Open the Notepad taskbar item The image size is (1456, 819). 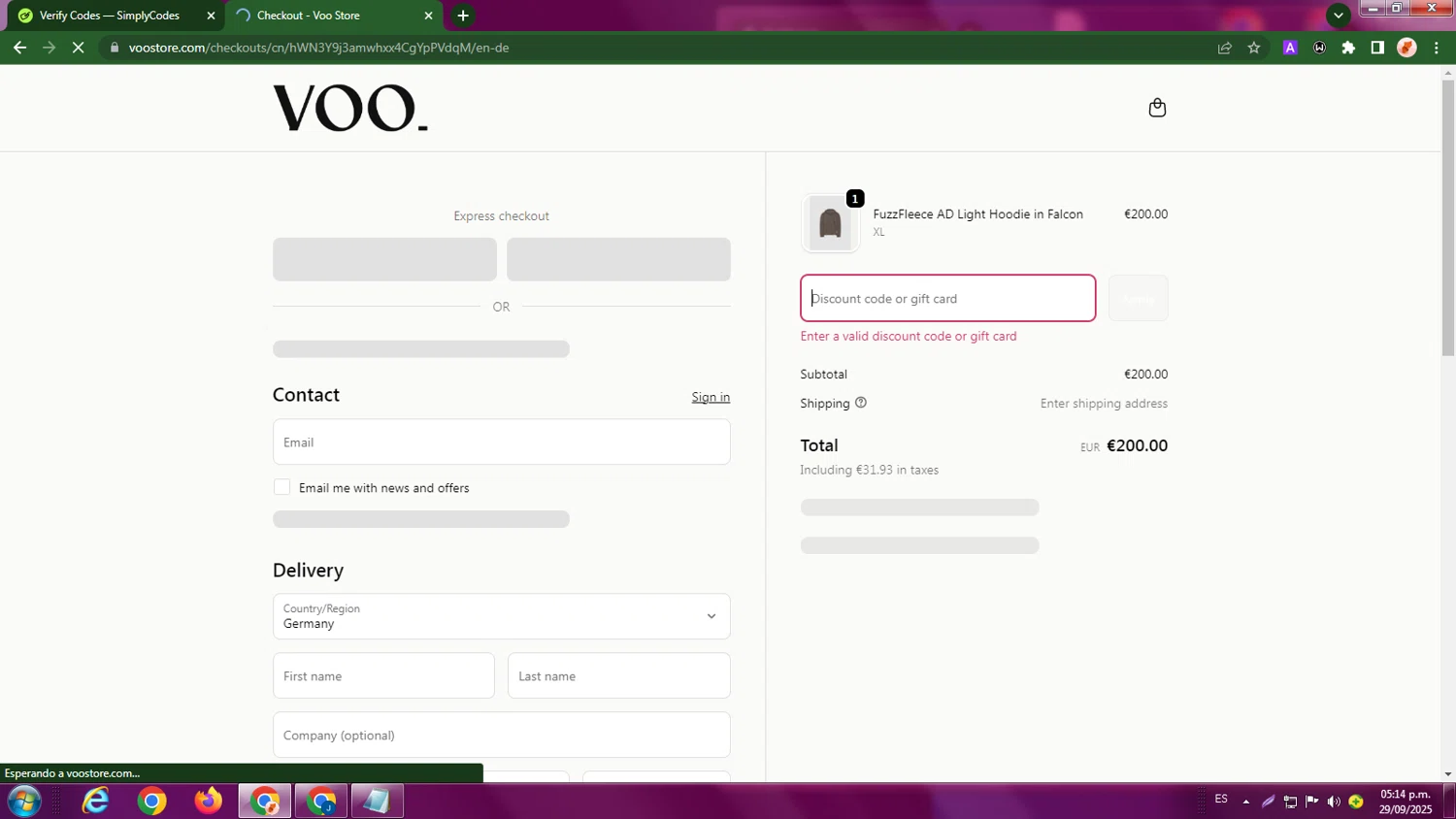click(x=378, y=802)
